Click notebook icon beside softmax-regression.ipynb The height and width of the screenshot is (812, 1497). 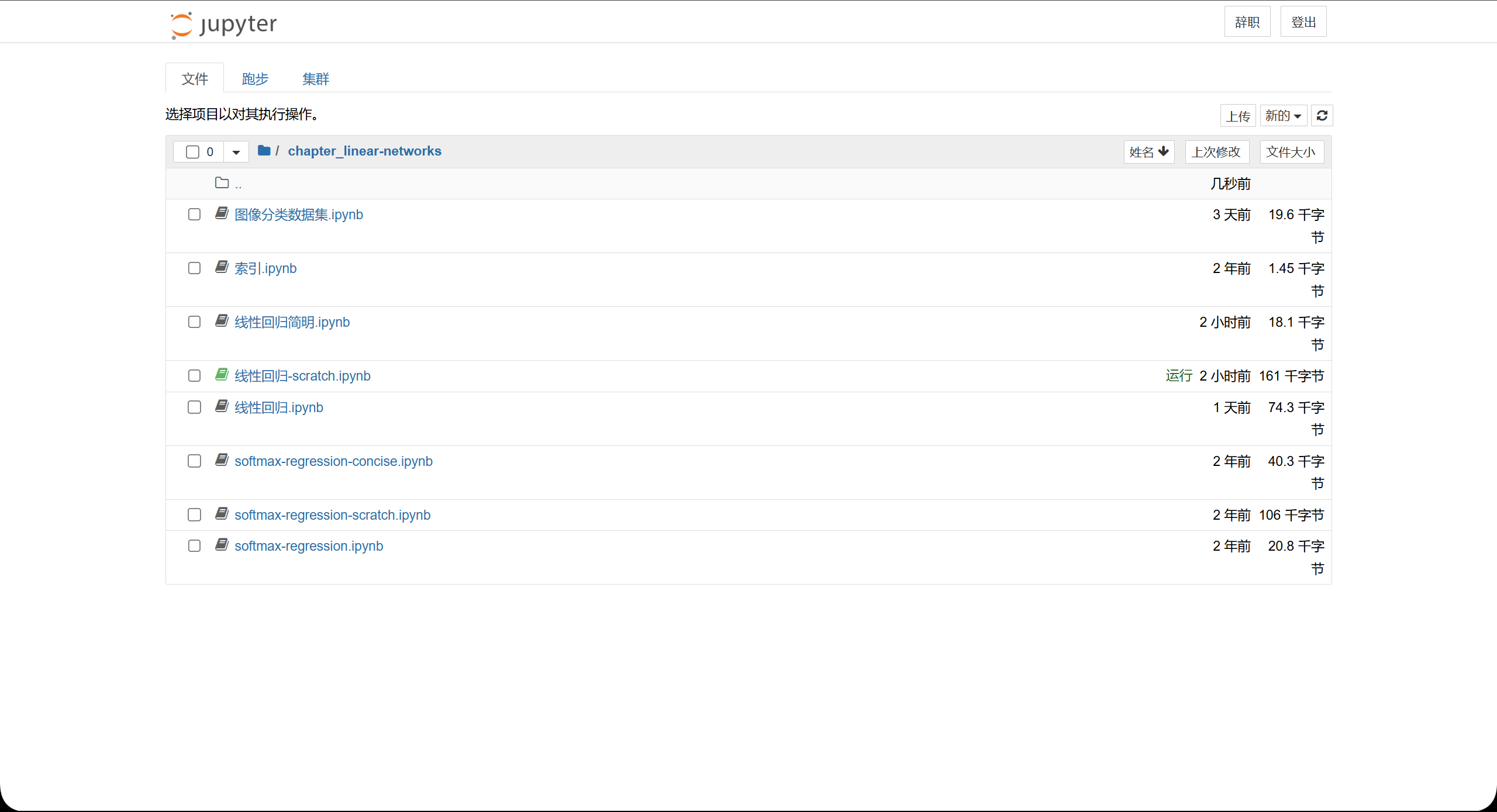click(222, 545)
